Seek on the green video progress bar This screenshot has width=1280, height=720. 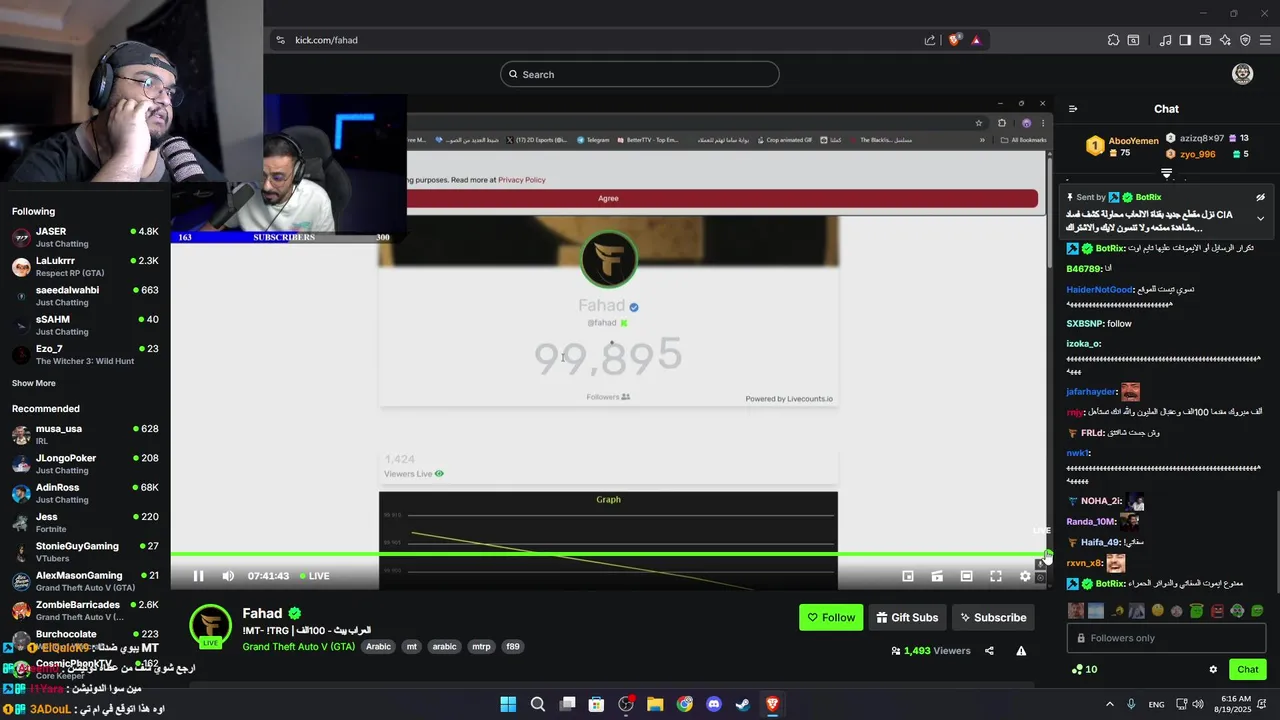[x=608, y=554]
